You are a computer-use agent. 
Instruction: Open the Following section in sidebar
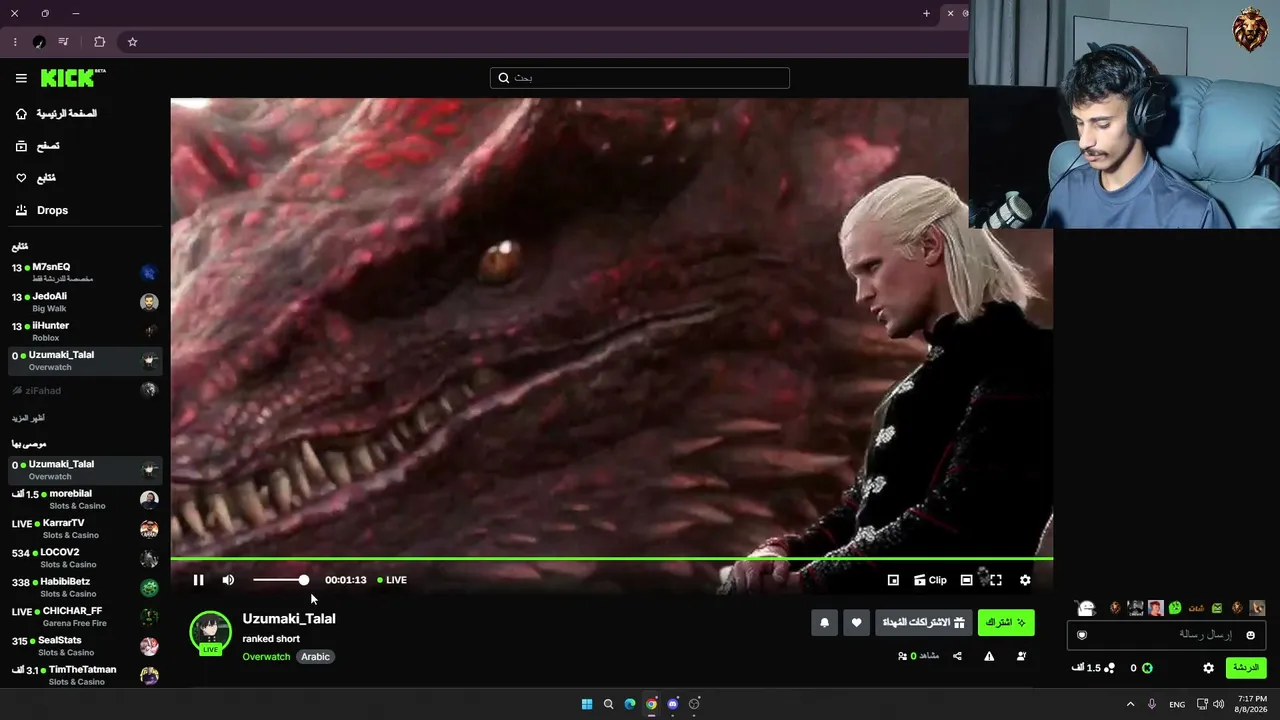(36, 178)
